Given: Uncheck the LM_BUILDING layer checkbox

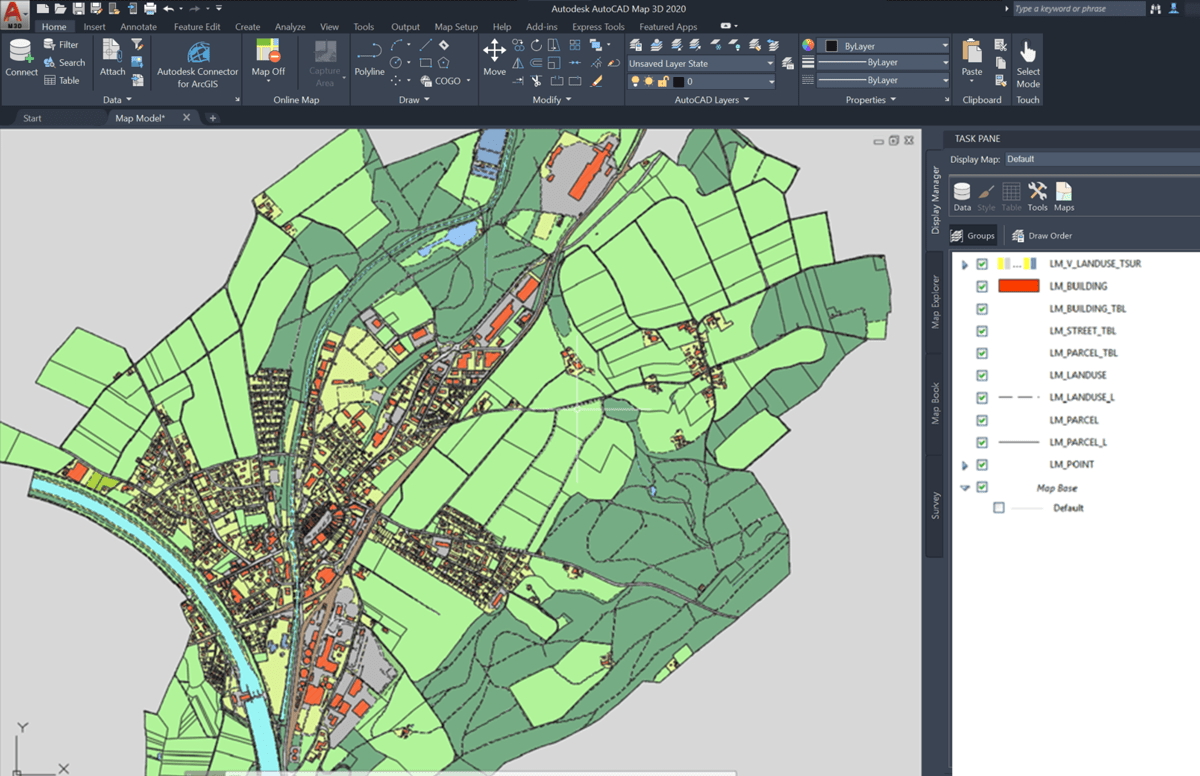Looking at the screenshot, I should tap(982, 287).
